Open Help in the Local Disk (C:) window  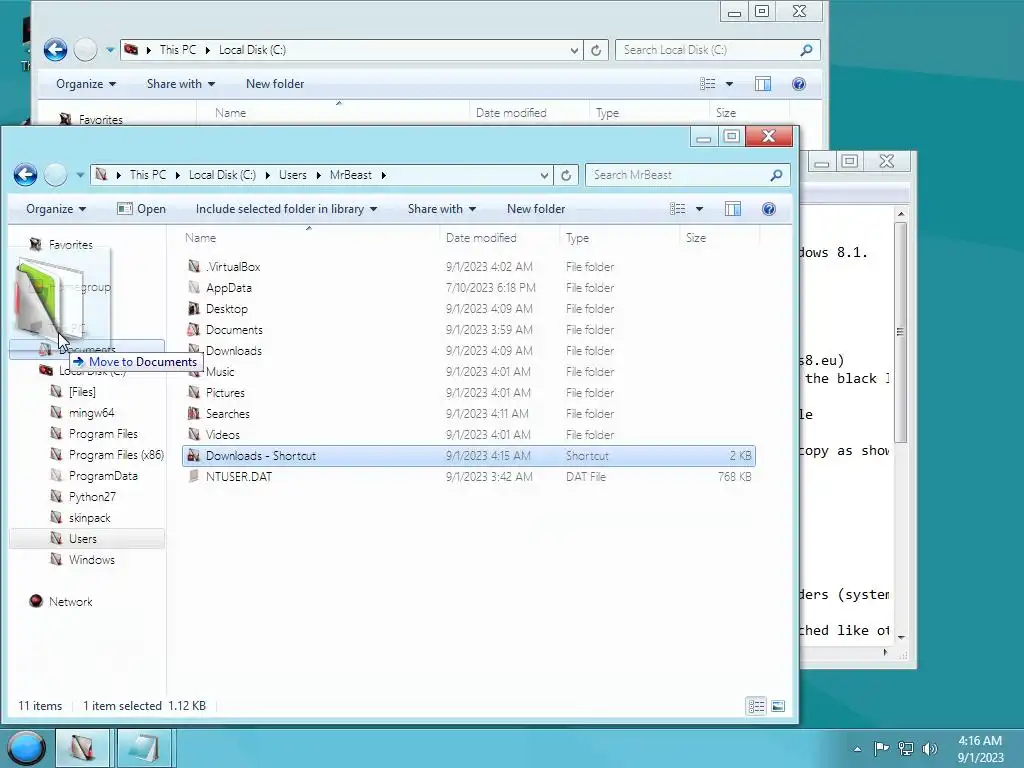pos(799,84)
